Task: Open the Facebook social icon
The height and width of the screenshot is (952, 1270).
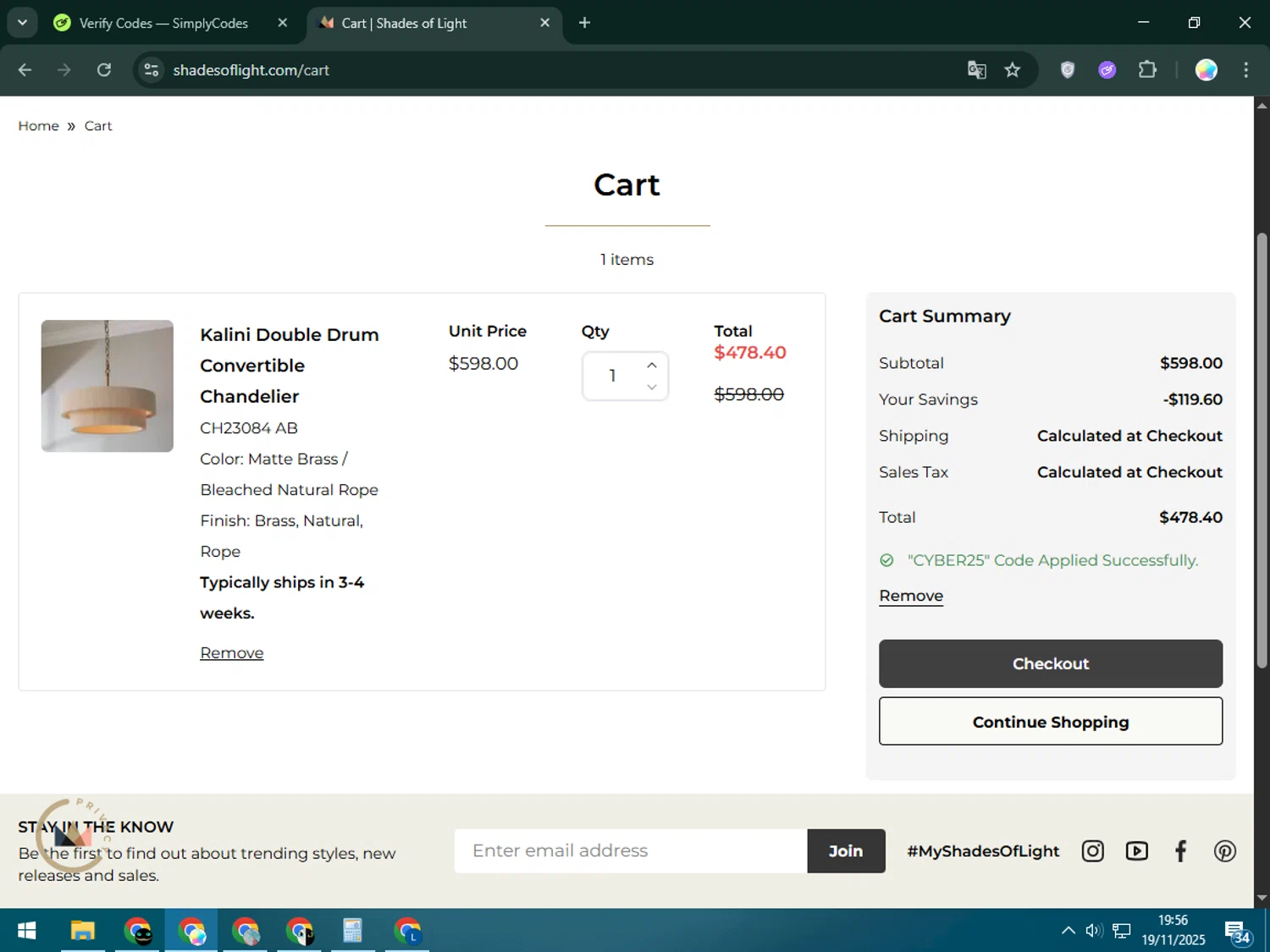Action: coord(1180,850)
